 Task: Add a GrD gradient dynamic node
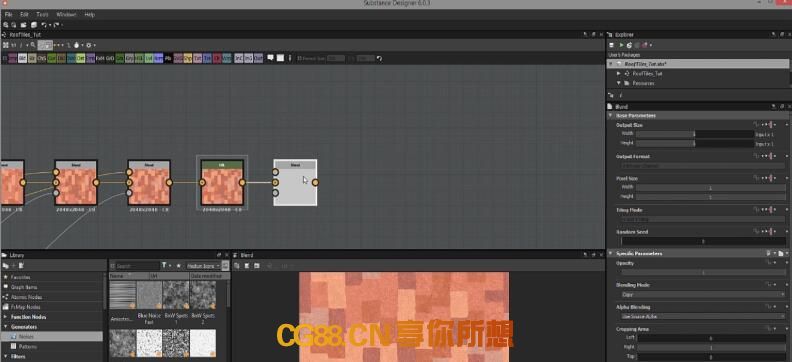tap(110, 58)
